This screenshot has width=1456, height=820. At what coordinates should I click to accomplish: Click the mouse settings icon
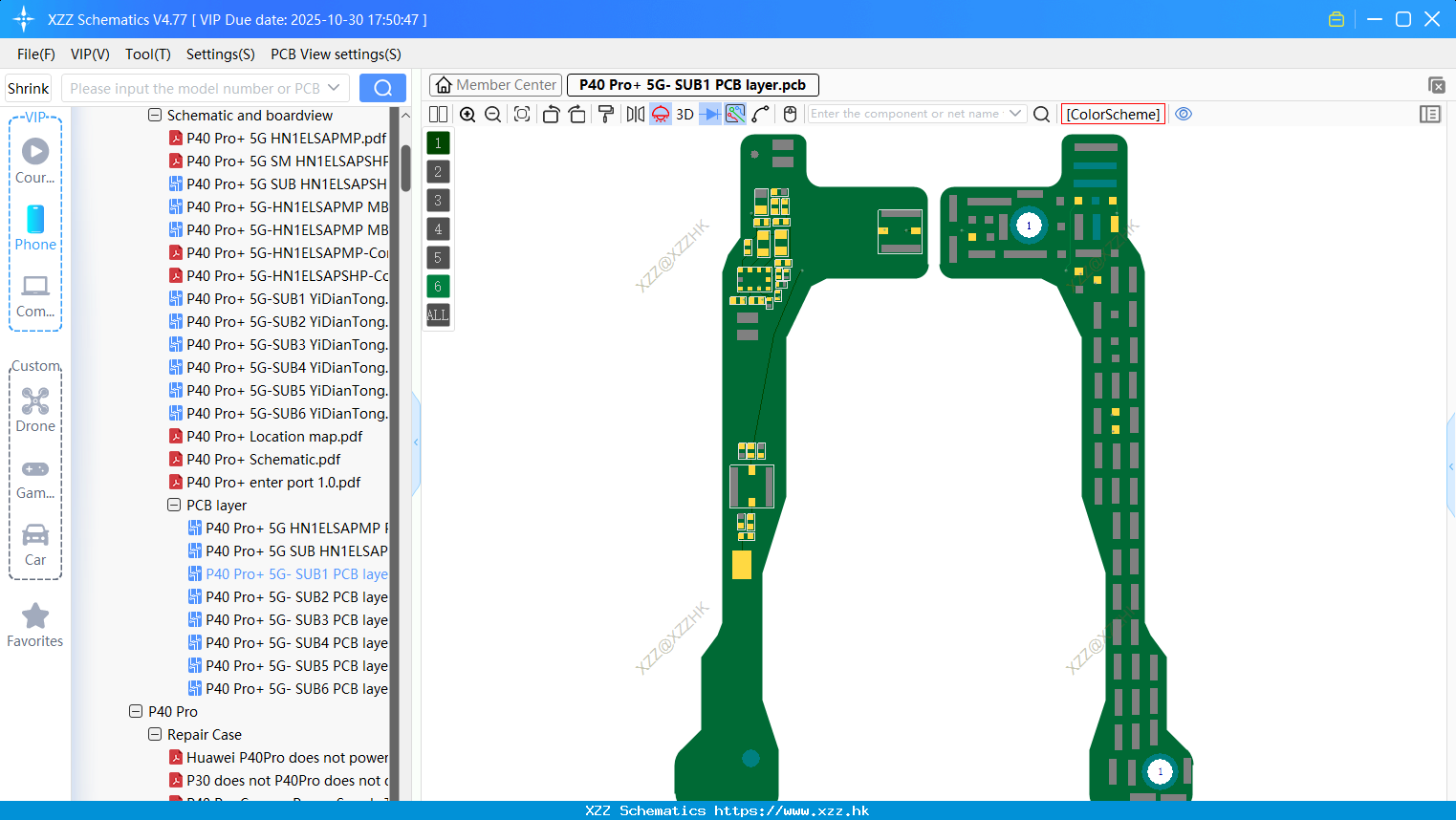coord(790,114)
